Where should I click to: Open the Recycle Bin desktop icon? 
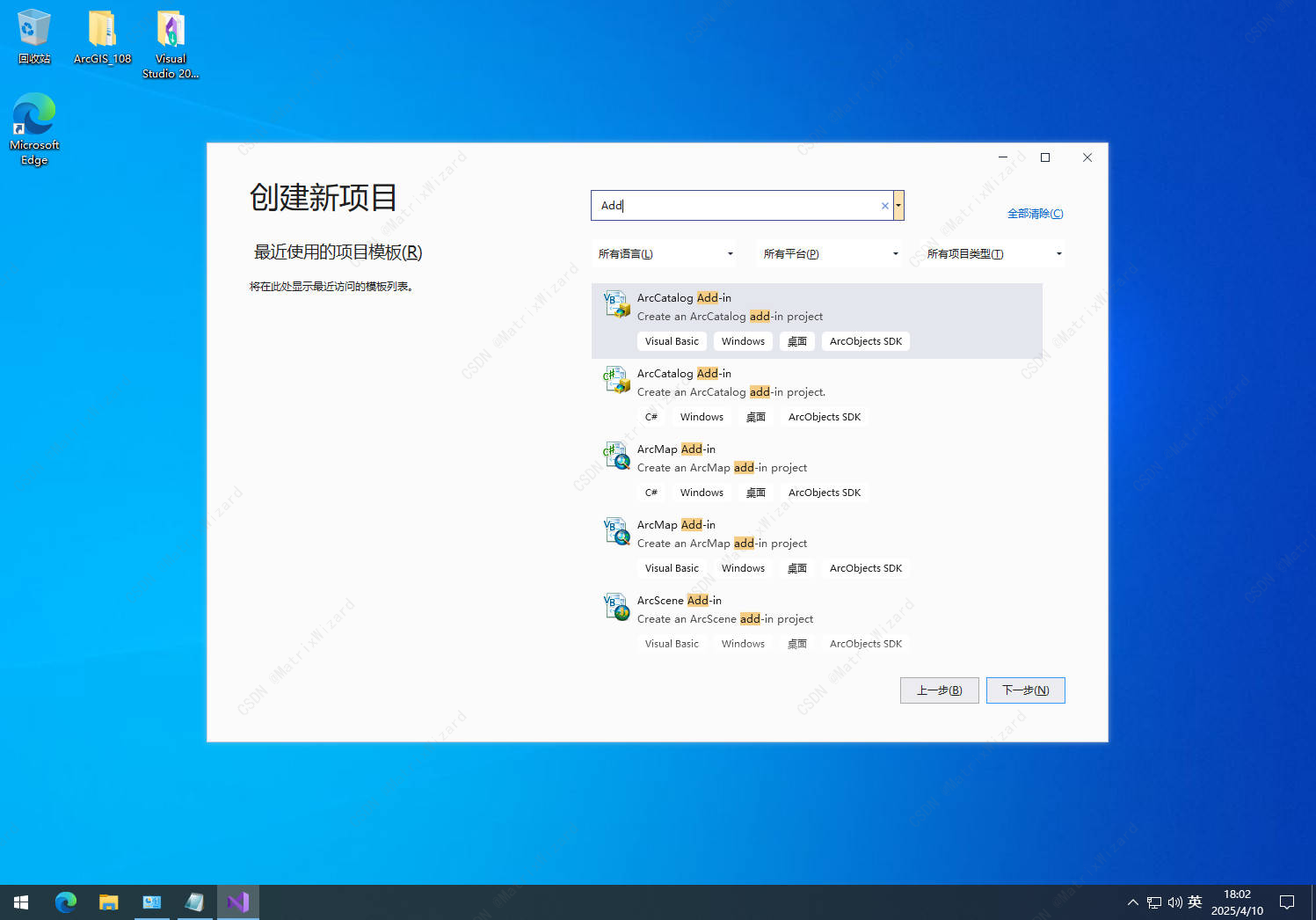click(x=34, y=37)
